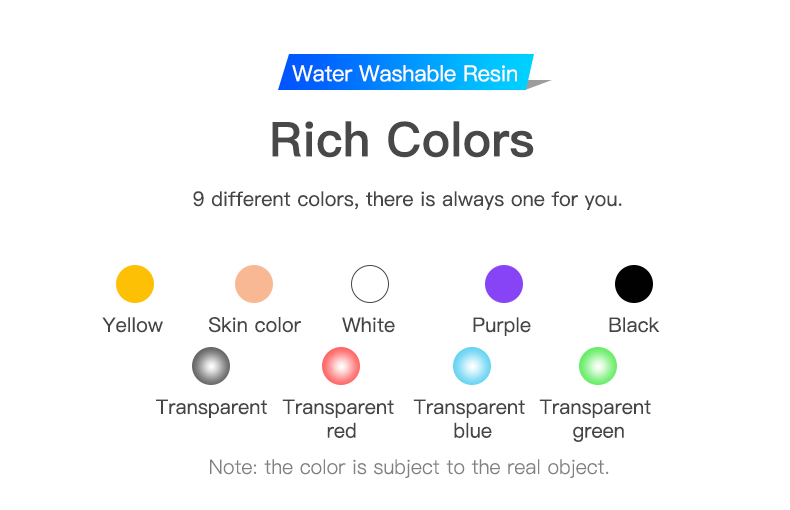Choose the Transparent blue swatch
790x510 pixels.
point(472,366)
